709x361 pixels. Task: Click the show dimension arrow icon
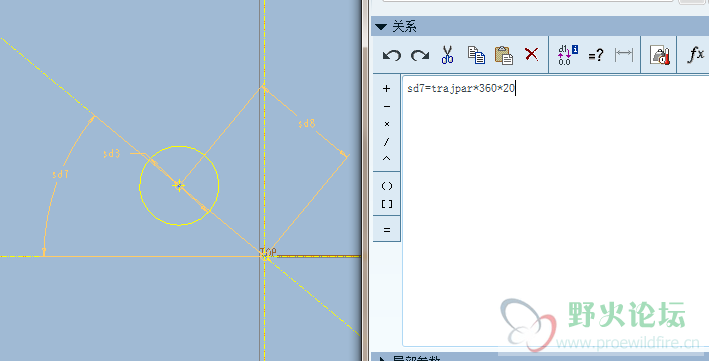click(624, 54)
